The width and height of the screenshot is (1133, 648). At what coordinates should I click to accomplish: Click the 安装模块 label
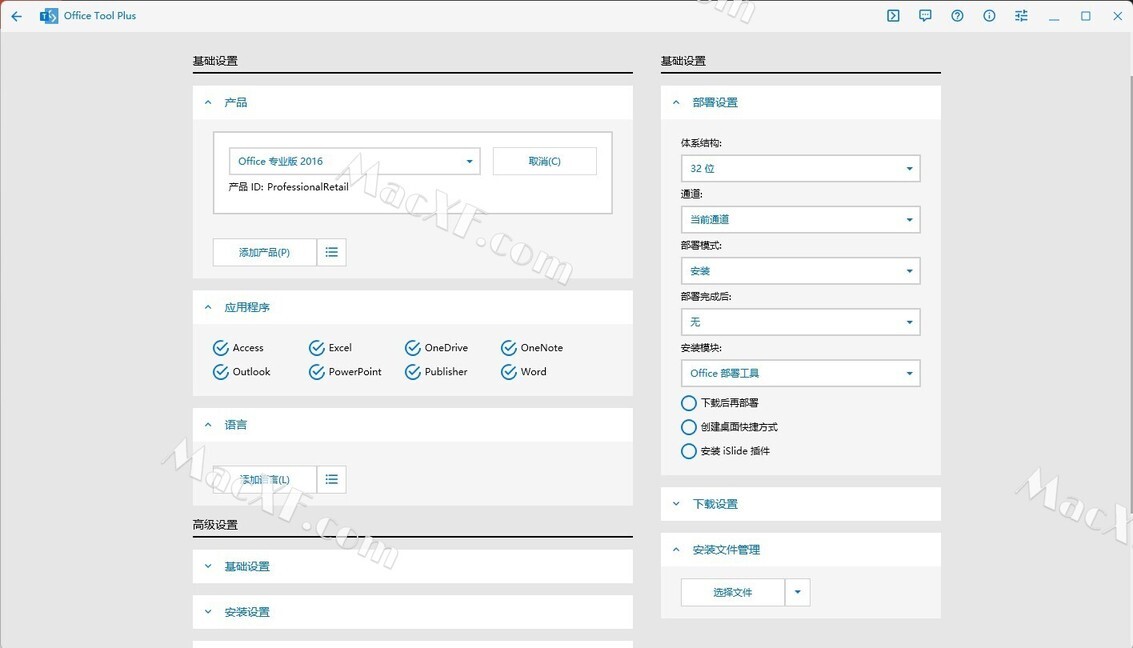click(701, 348)
